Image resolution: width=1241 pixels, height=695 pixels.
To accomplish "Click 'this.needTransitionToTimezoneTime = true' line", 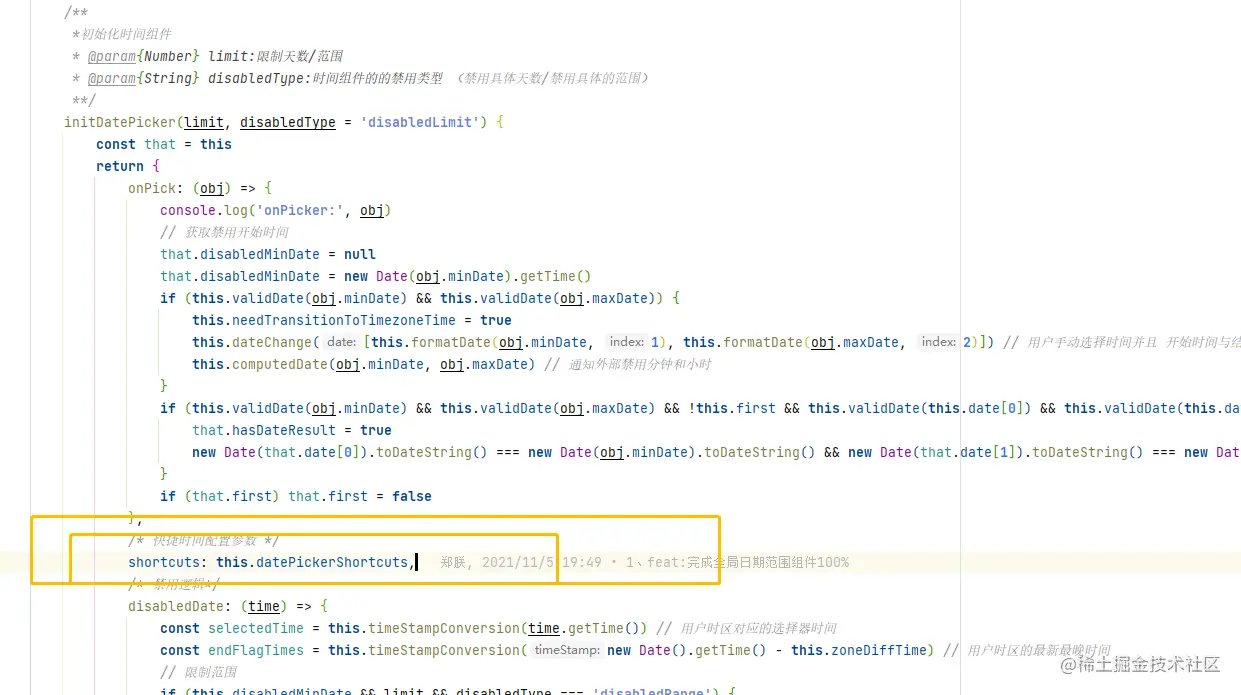I will tap(352, 320).
